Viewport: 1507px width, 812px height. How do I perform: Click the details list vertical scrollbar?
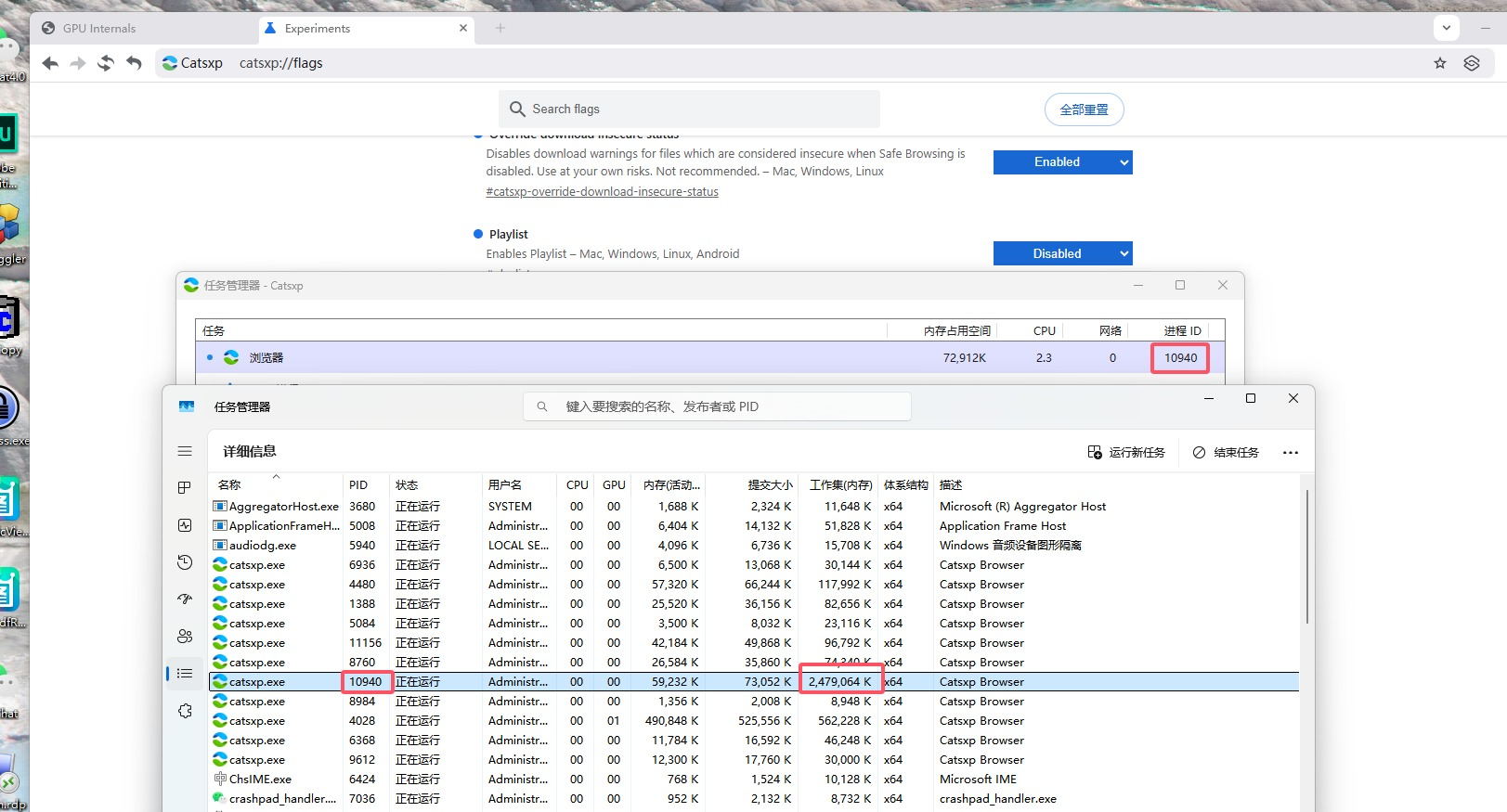1306,557
